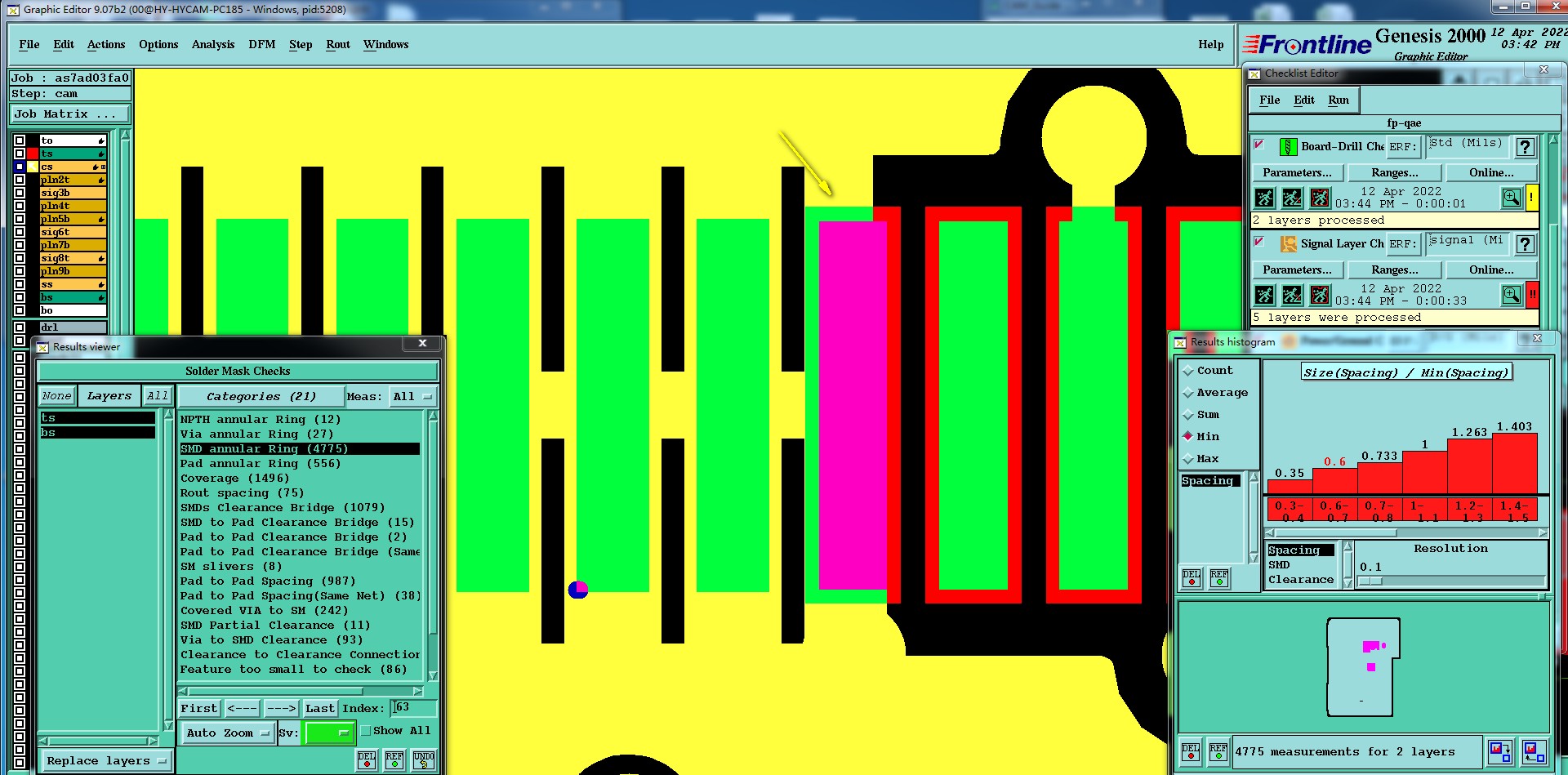Image resolution: width=1568 pixels, height=775 pixels.
Task: Click Board-Drill Parameters button
Action: (x=1297, y=173)
